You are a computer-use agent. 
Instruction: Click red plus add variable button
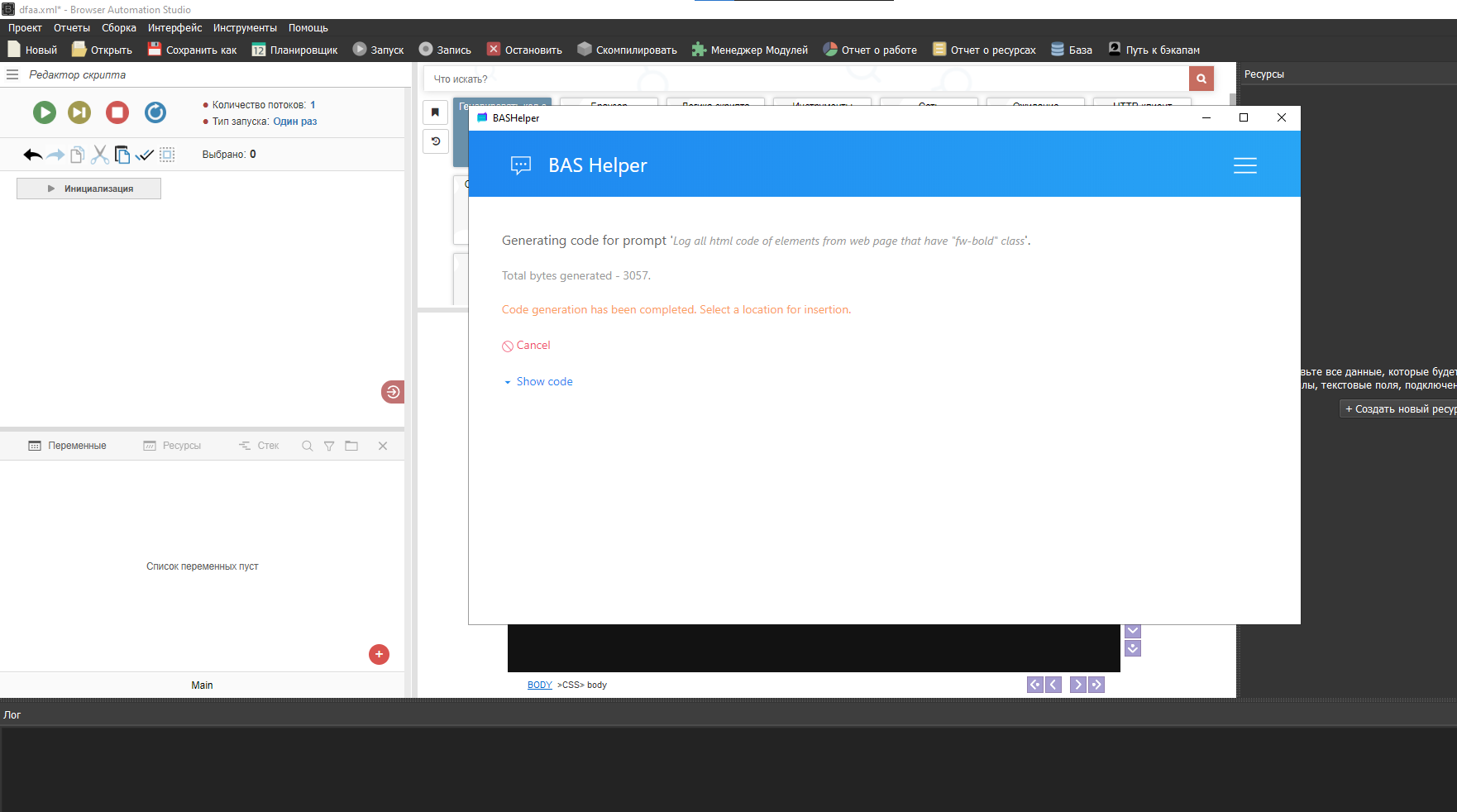click(379, 654)
